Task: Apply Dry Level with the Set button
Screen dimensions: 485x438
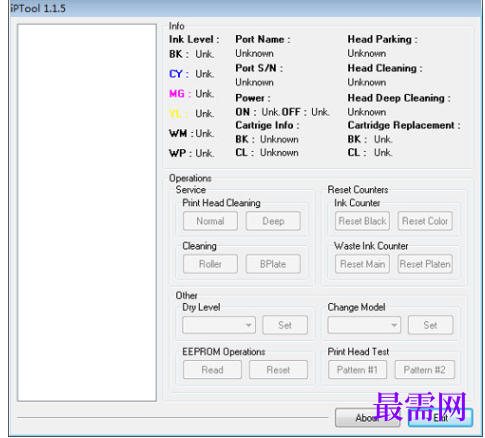Action: click(x=285, y=325)
